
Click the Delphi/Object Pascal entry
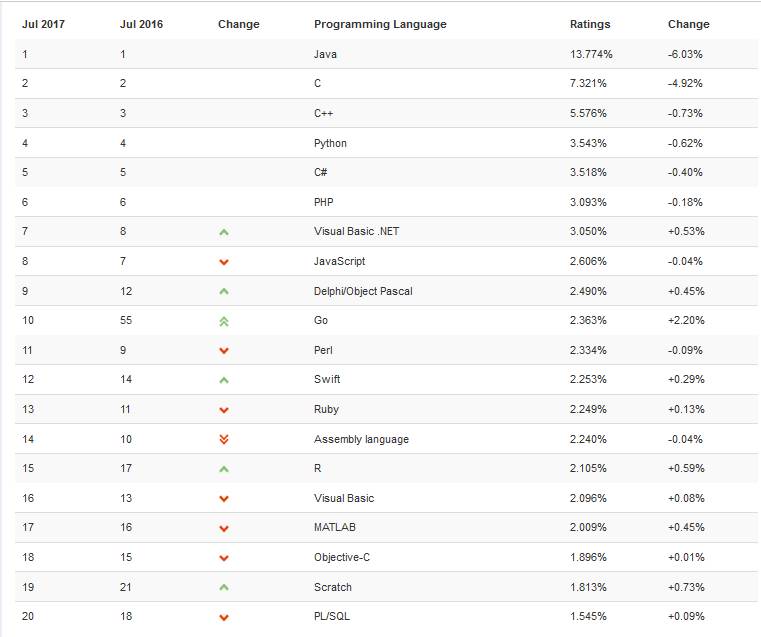click(363, 291)
